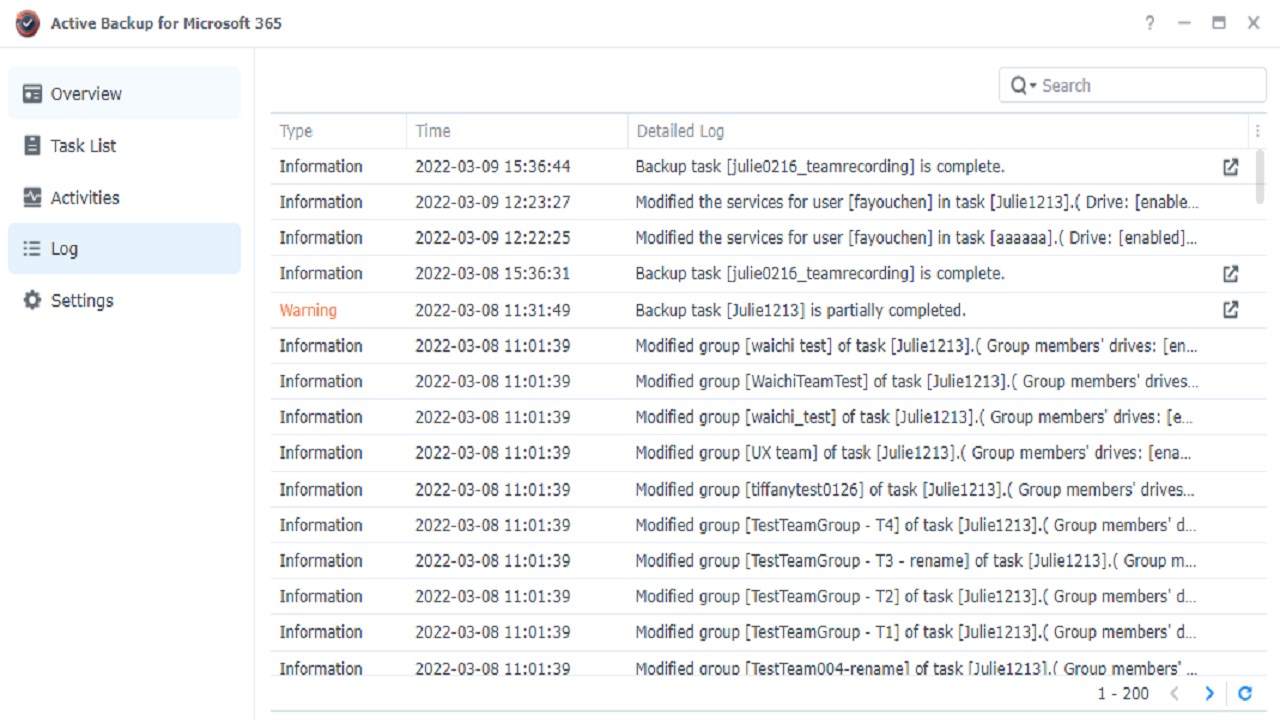Screen dimensions: 1280x720
Task: Minimize the Active Backup window
Action: [1185, 23]
